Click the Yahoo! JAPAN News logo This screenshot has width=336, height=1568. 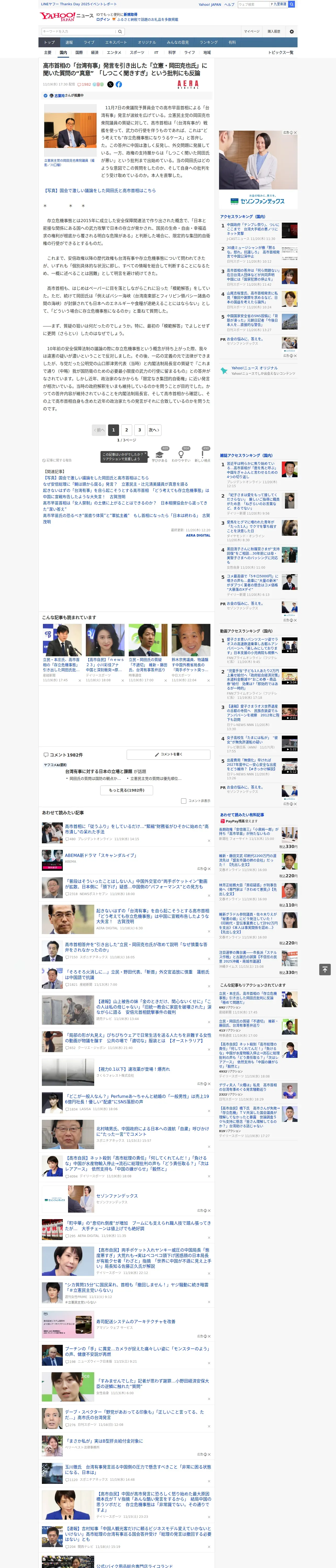pyautogui.click(x=66, y=16)
